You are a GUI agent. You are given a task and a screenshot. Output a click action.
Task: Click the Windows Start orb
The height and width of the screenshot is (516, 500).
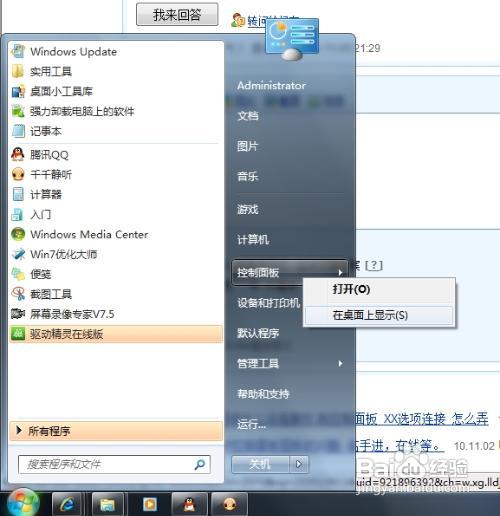tap(23, 502)
